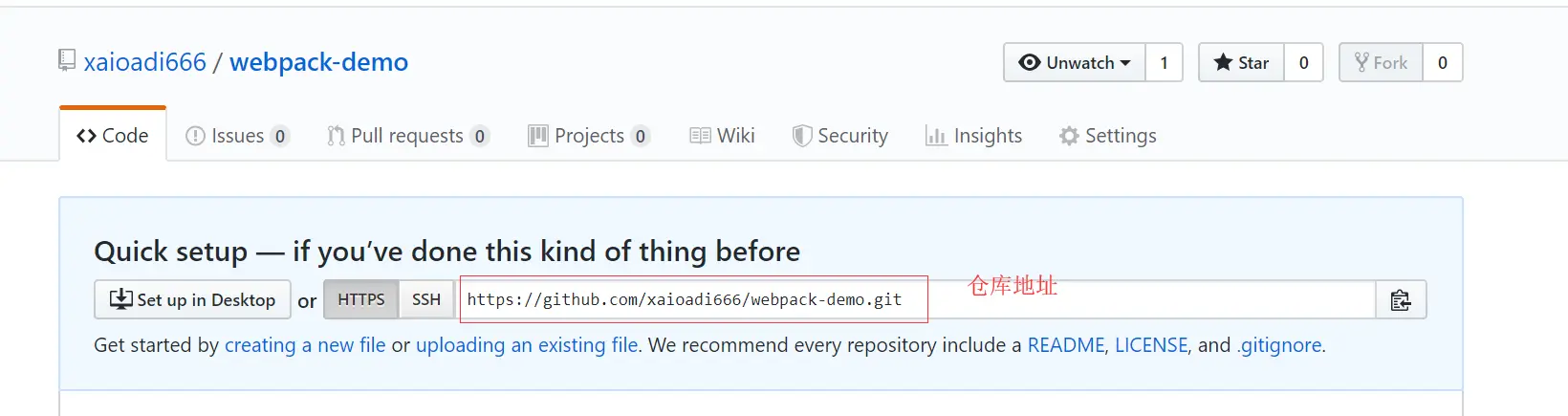Image resolution: width=1568 pixels, height=416 pixels.
Task: Open the Insights tab
Action: 974,136
